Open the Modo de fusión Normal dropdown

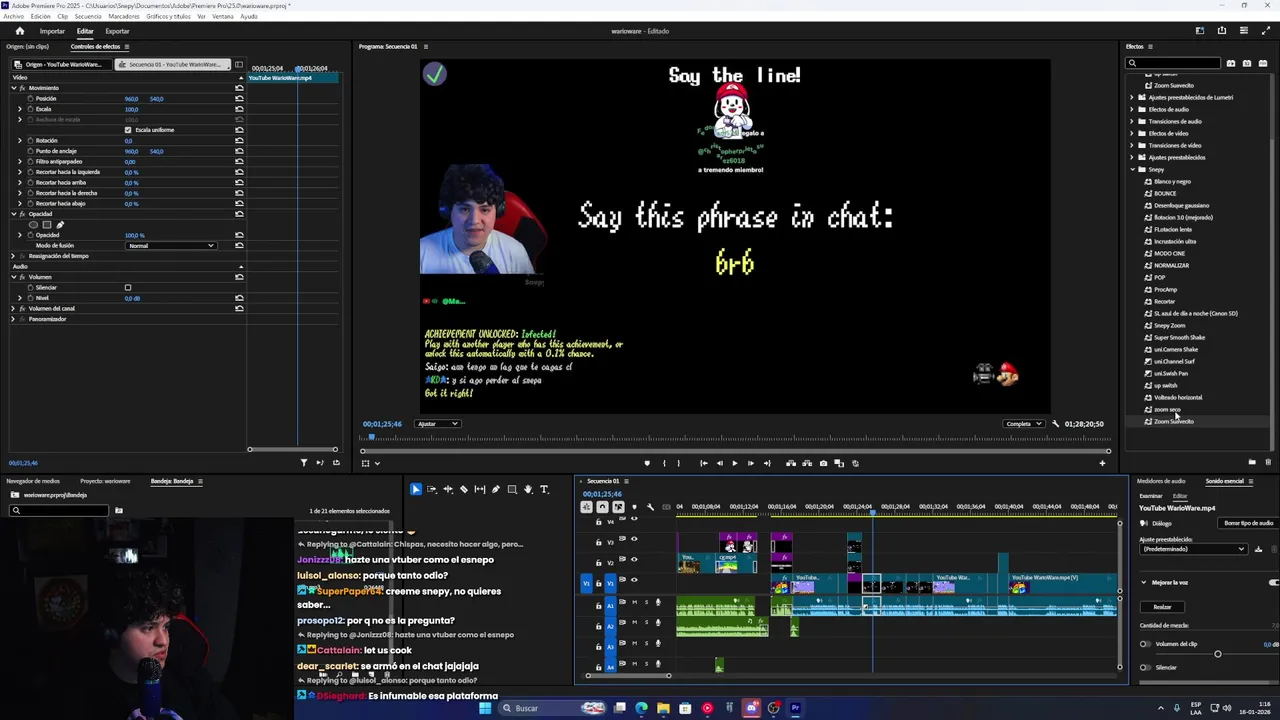tap(171, 245)
